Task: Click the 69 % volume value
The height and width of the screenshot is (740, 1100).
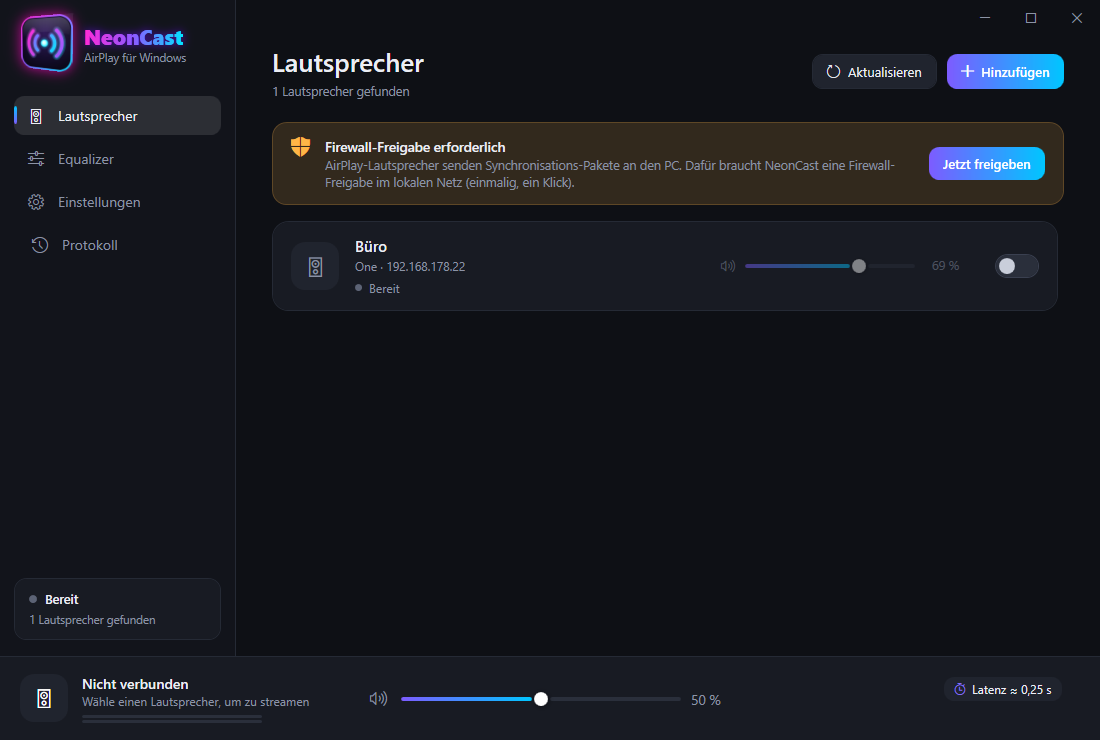Action: pos(945,266)
